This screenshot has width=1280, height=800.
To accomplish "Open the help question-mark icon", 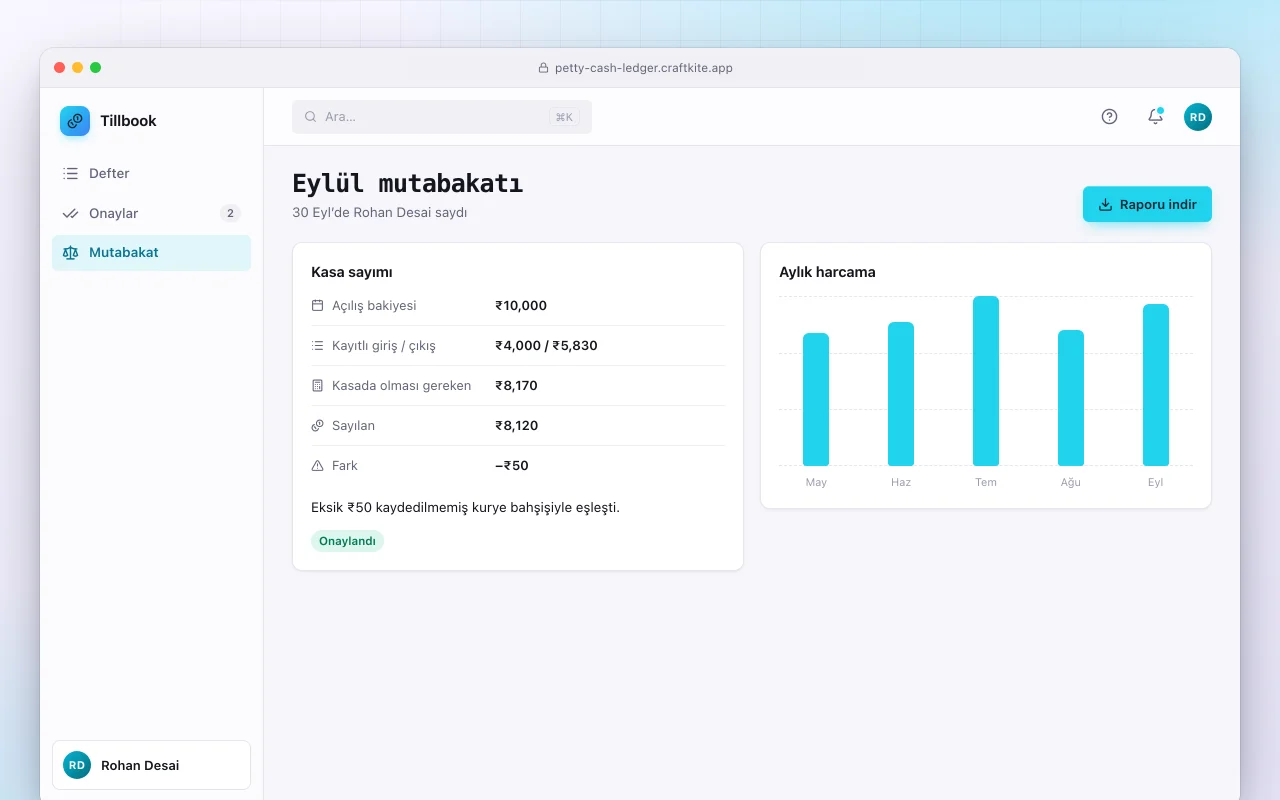I will click(x=1109, y=117).
